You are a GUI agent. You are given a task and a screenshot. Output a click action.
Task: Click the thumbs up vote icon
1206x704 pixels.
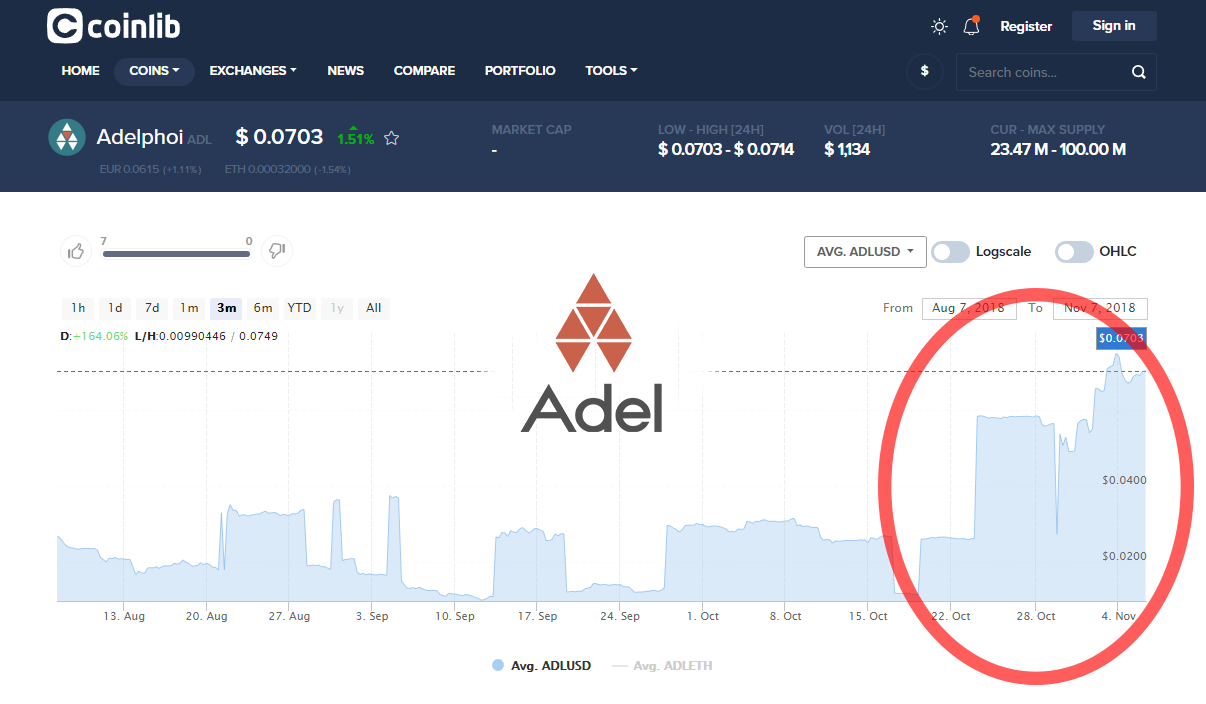76,251
